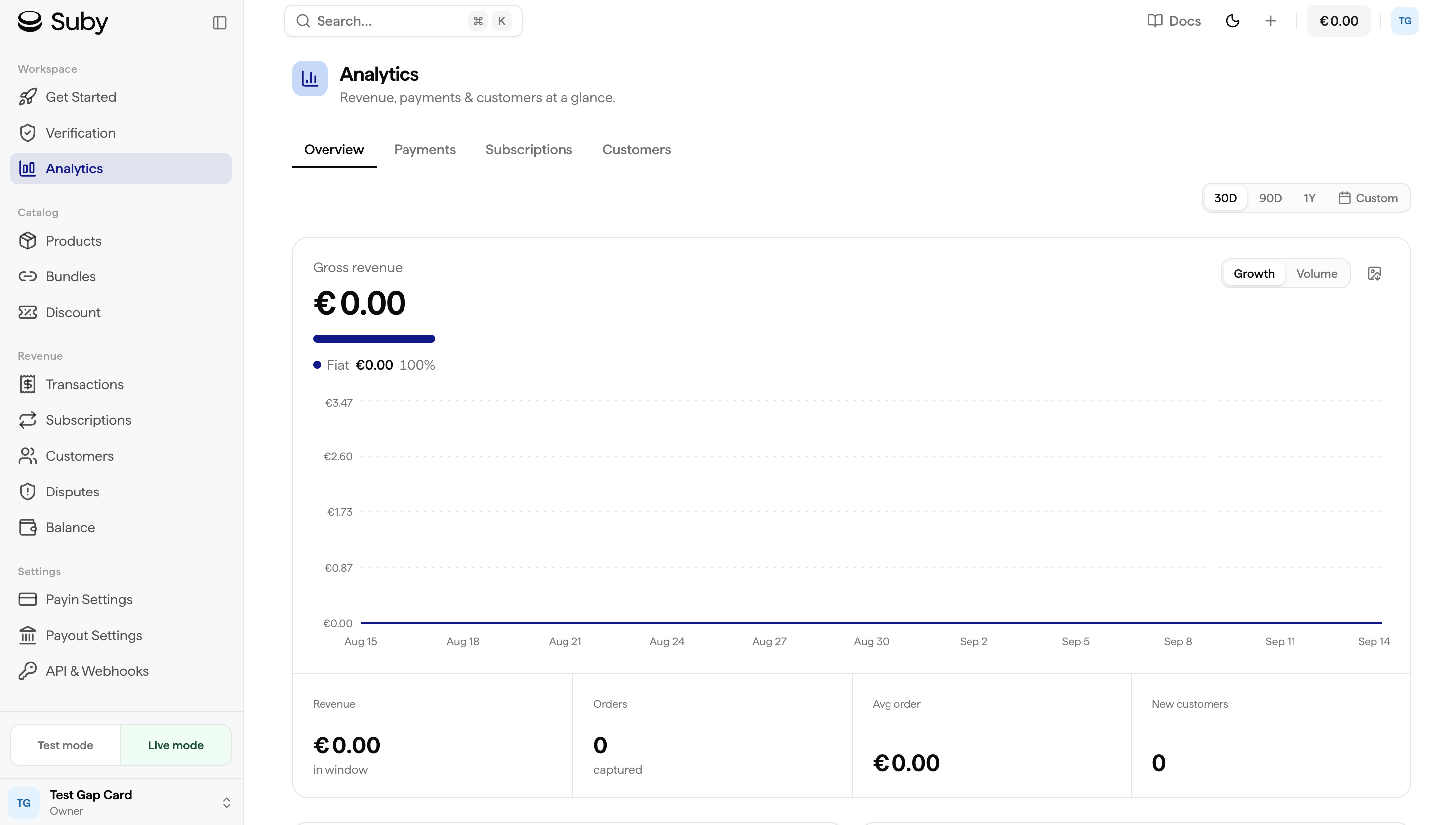Click the Transactions receipt icon
The image size is (1456, 825).
(x=28, y=384)
